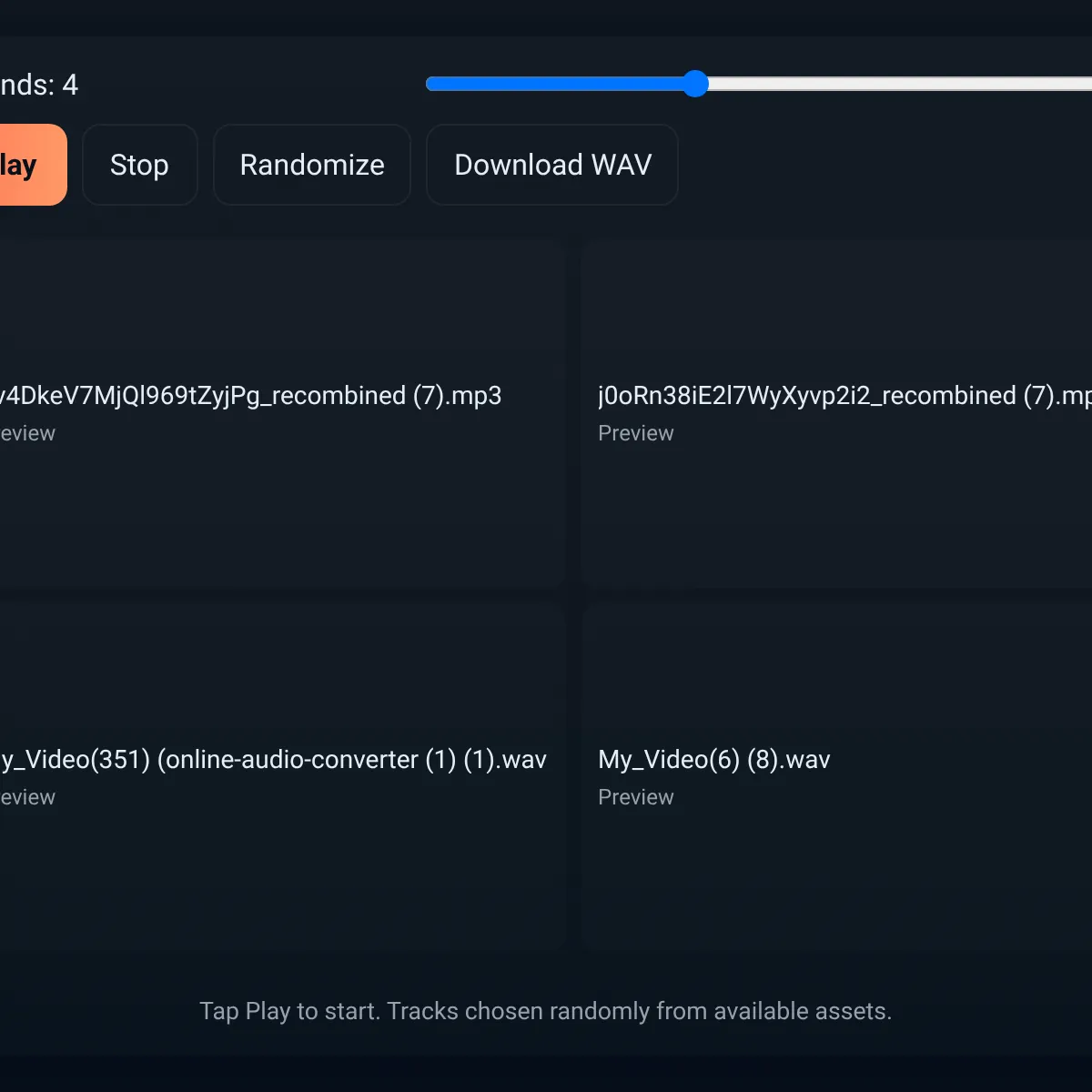Select the My_Video(6) (8).wav title
This screenshot has width=1092, height=1092.
tap(713, 759)
